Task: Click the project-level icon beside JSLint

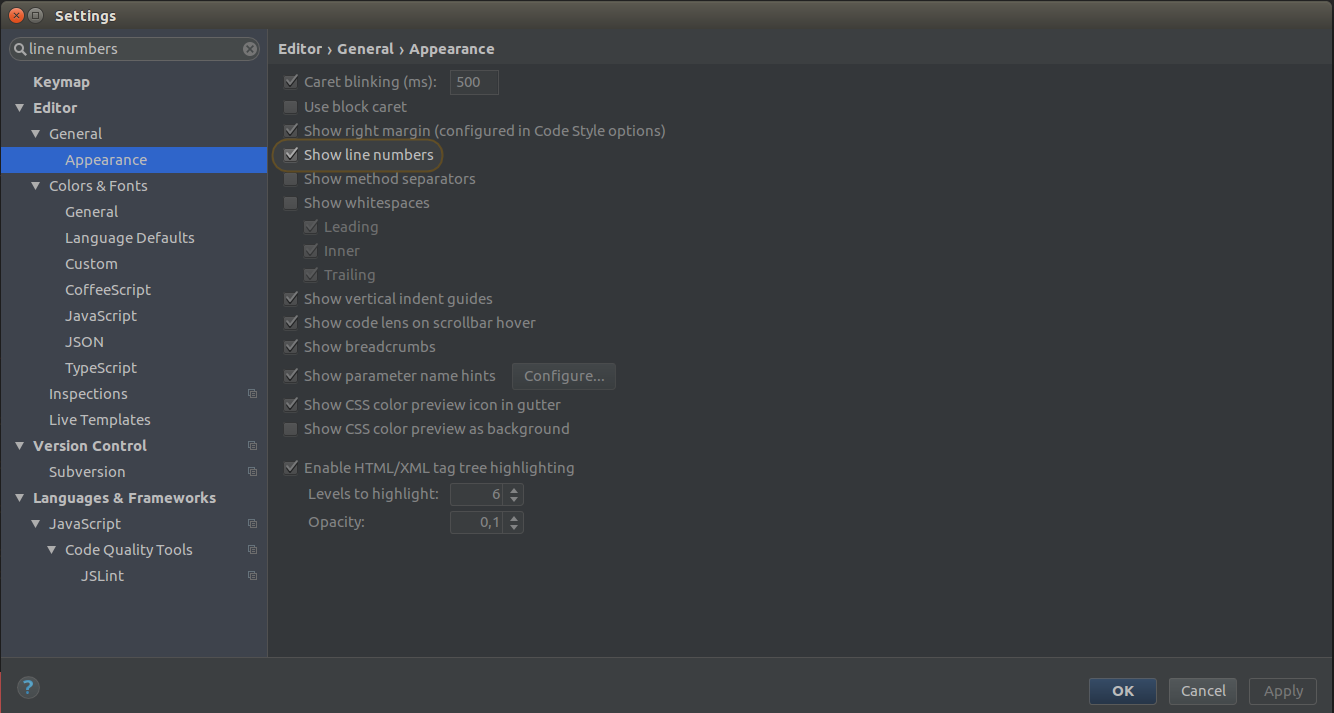Action: [x=252, y=576]
